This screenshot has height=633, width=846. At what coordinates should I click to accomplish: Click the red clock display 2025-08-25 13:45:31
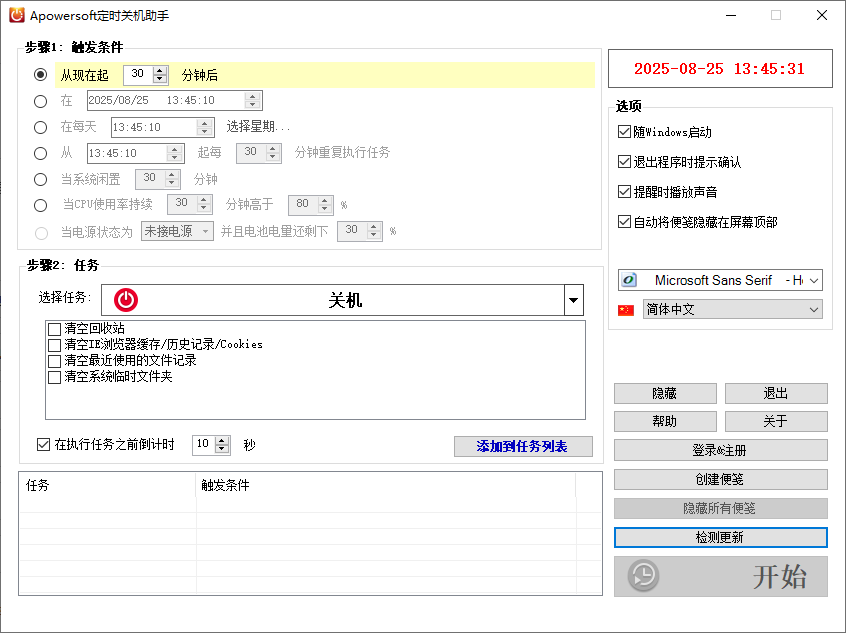[719, 69]
